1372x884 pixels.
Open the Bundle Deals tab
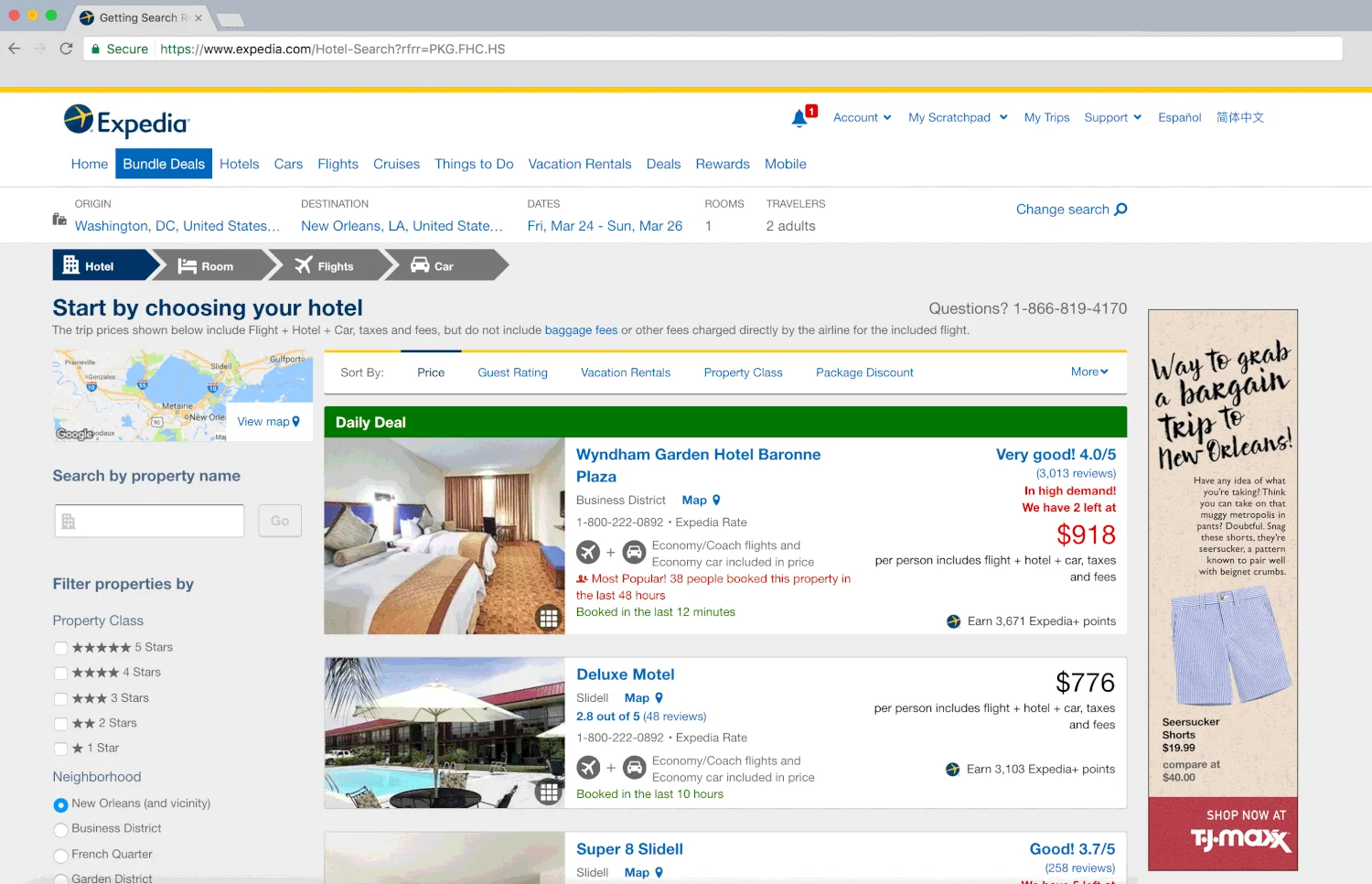(164, 164)
